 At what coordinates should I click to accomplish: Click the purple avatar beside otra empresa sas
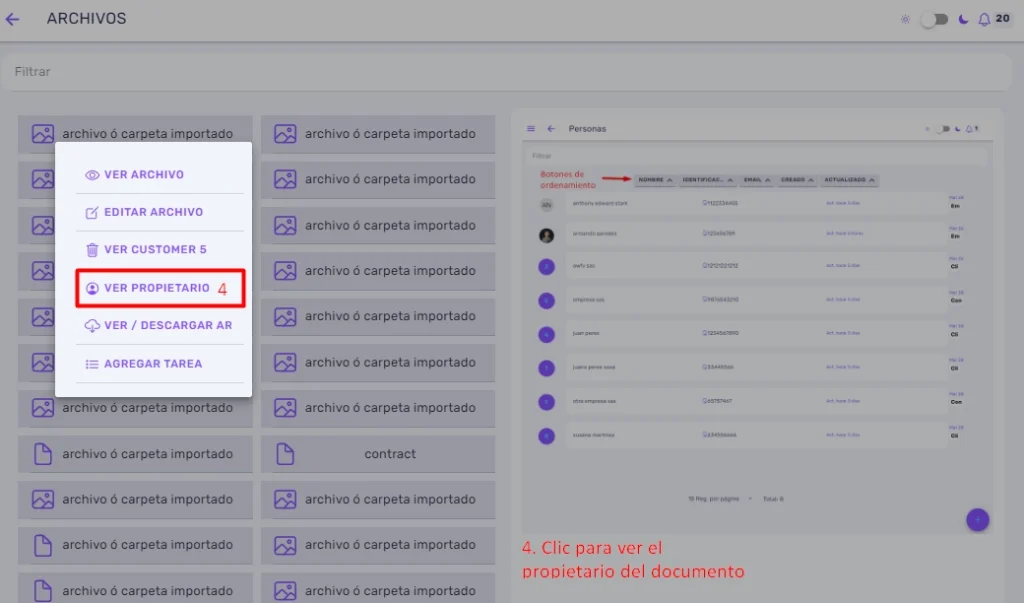547,402
